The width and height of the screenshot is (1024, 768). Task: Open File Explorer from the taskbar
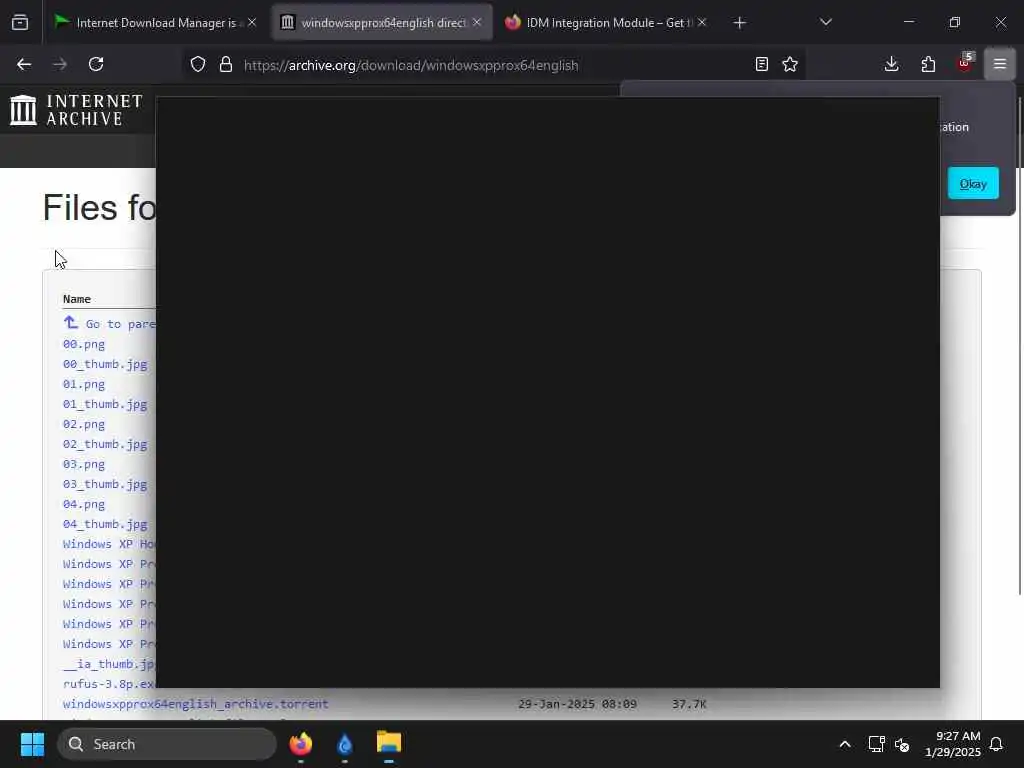(389, 743)
